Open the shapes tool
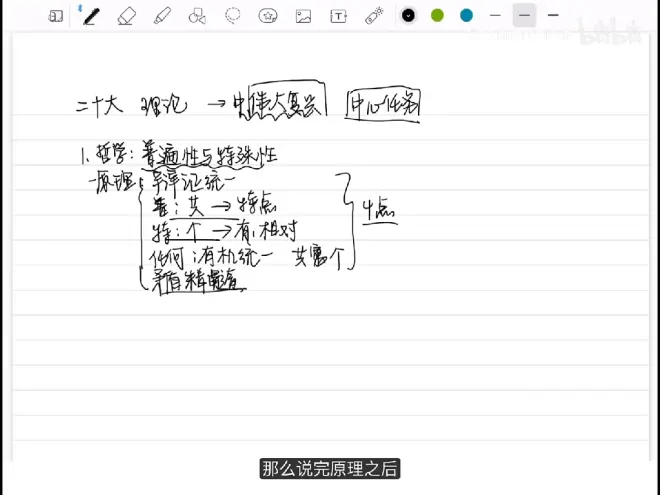Viewport: 660px width, 495px height. coord(197,16)
